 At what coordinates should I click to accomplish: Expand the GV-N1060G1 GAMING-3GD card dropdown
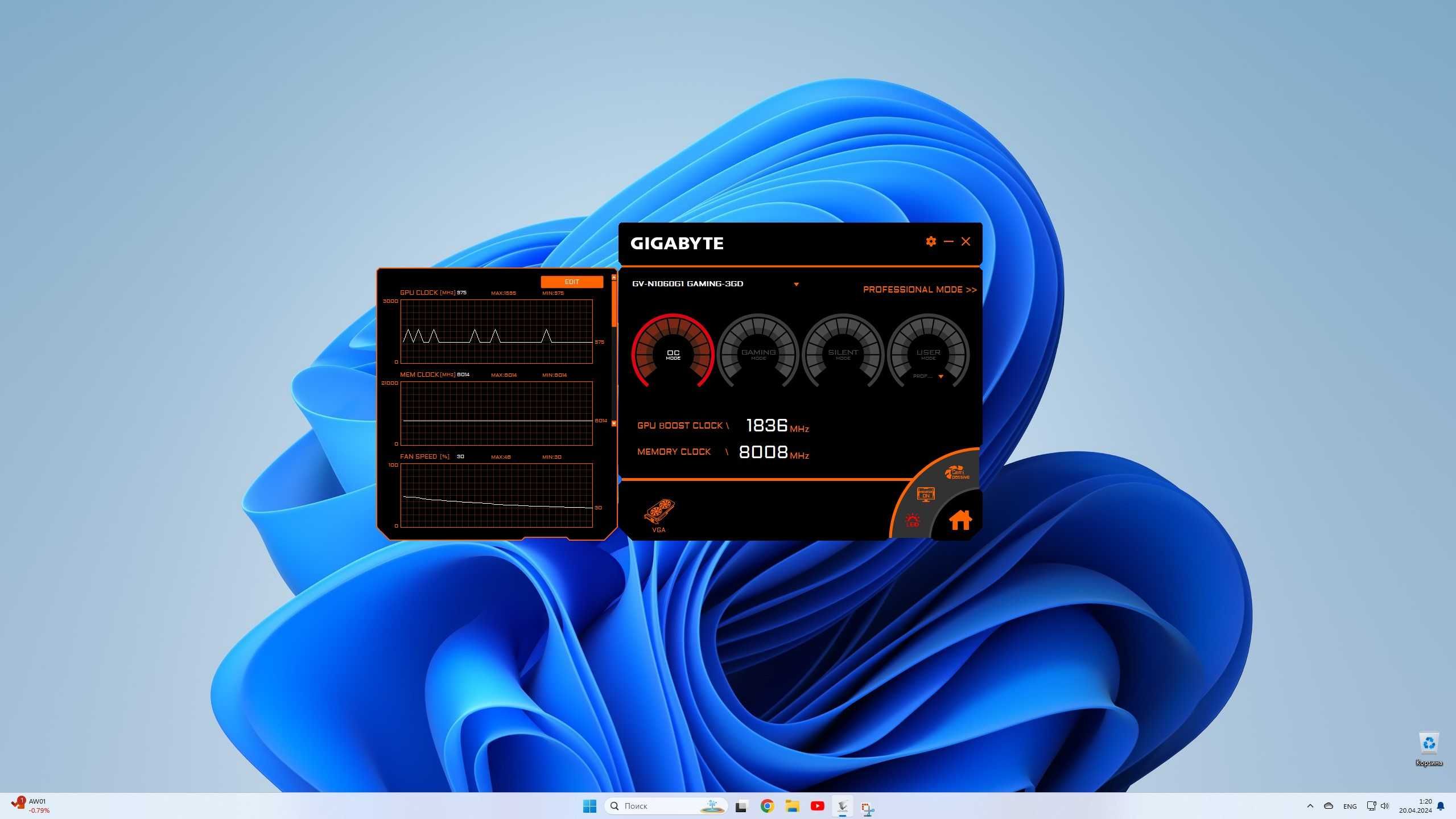(x=797, y=284)
